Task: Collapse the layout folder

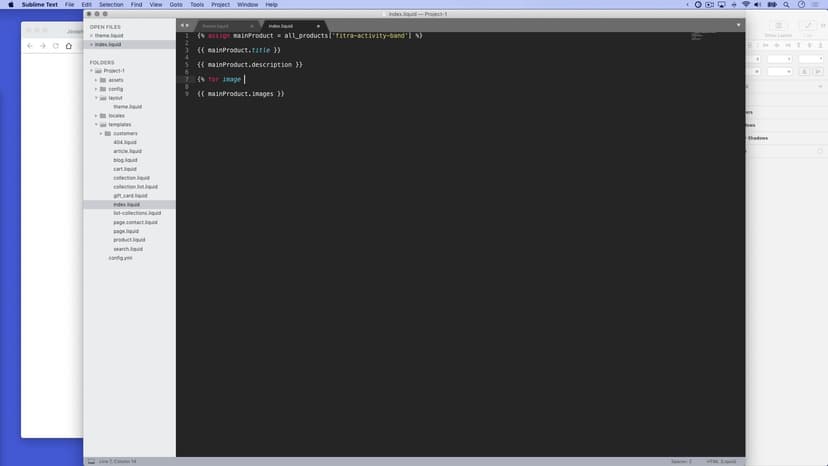Action: point(96,98)
